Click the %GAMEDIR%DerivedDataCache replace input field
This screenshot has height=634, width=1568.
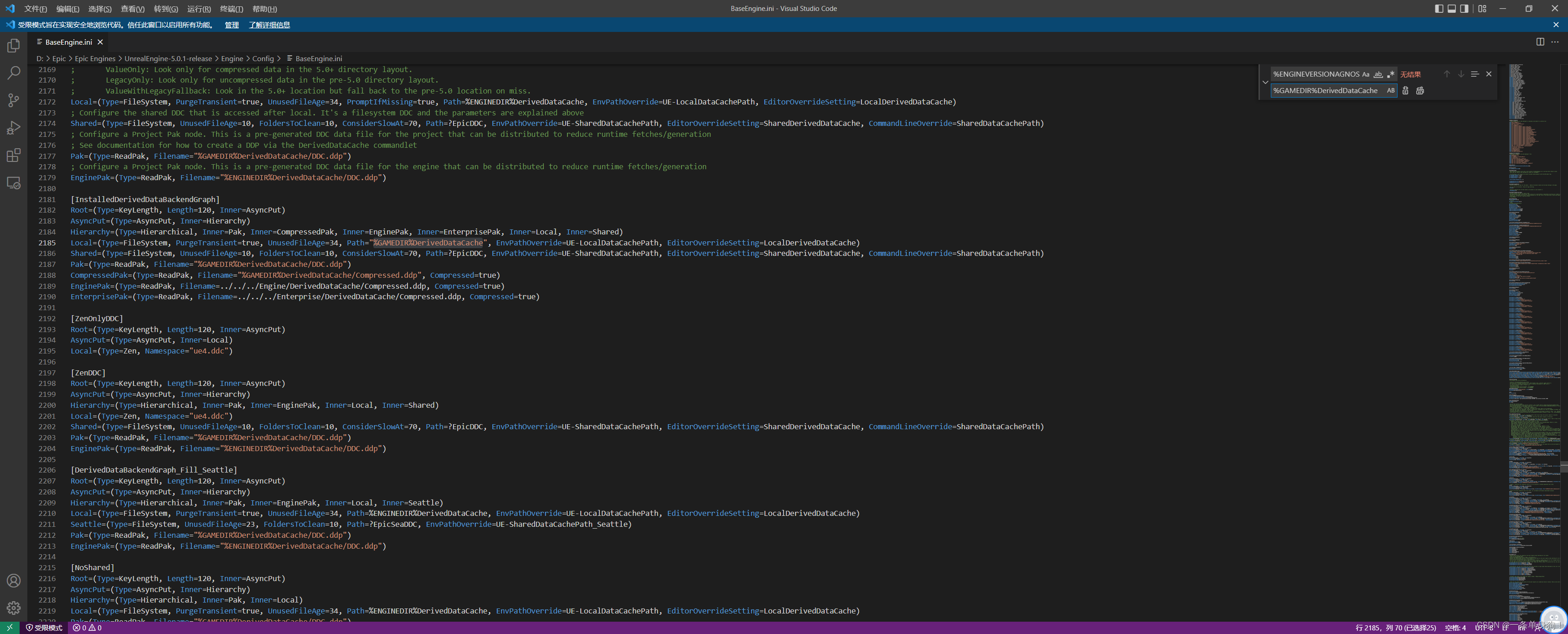coord(1326,91)
